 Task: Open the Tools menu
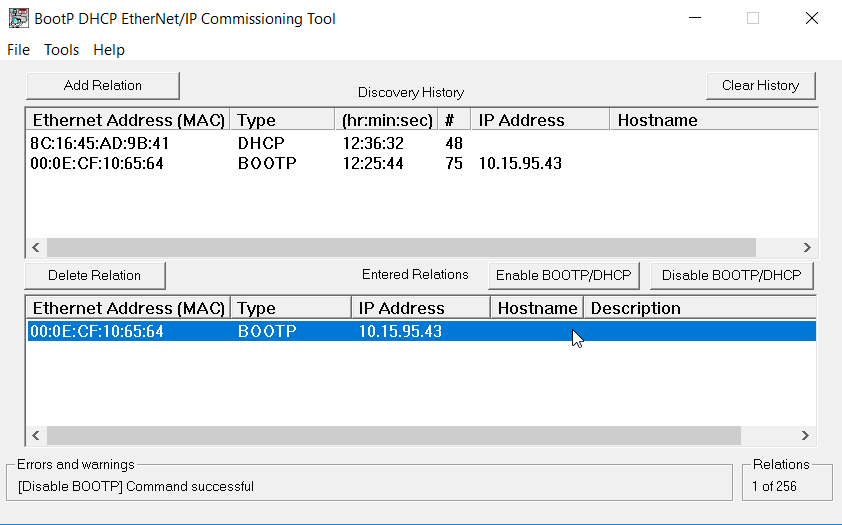pyautogui.click(x=61, y=50)
